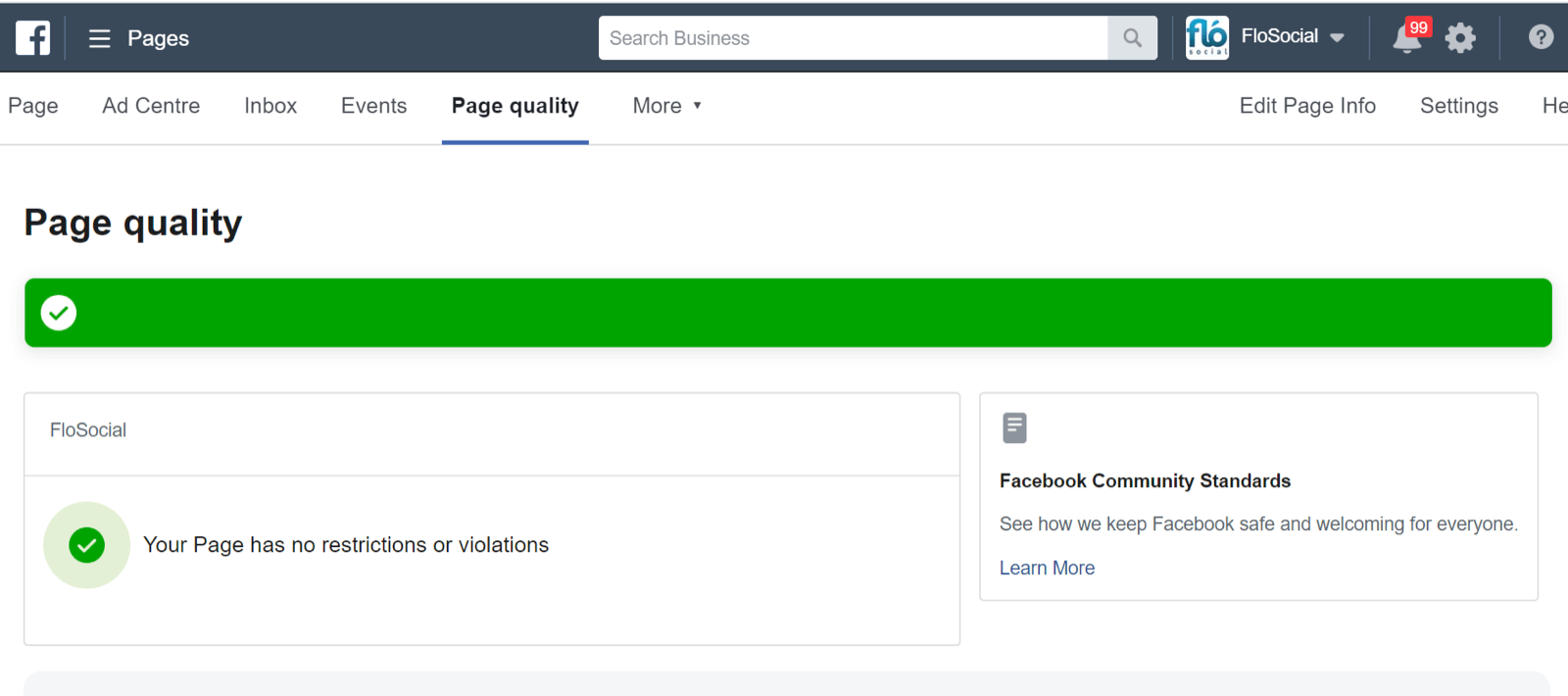Click the Community Standards document icon
This screenshot has width=1568, height=696.
pyautogui.click(x=1014, y=427)
